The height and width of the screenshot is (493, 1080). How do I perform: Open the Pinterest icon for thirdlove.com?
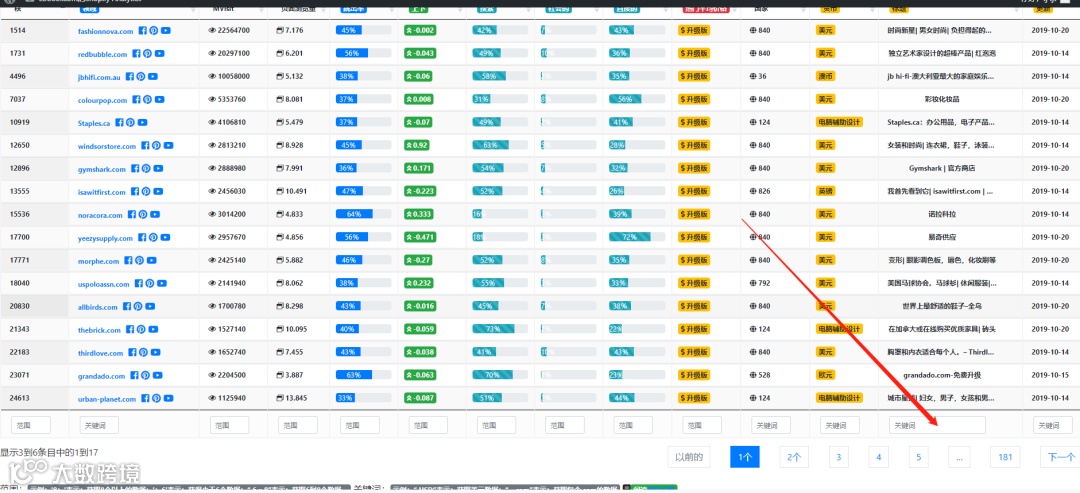click(x=145, y=353)
